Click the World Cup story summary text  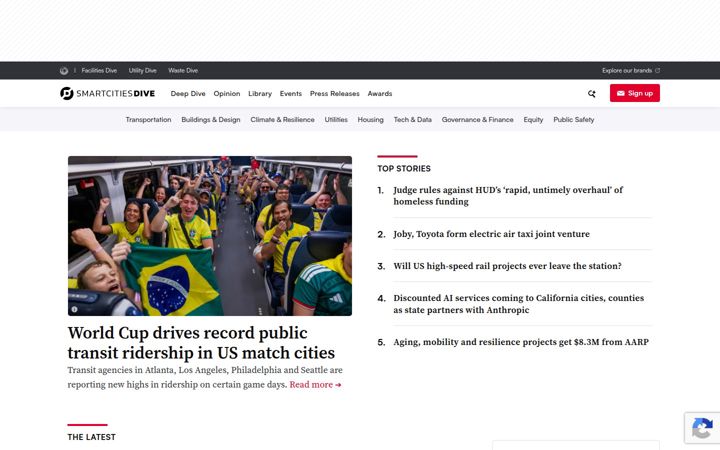click(x=205, y=377)
